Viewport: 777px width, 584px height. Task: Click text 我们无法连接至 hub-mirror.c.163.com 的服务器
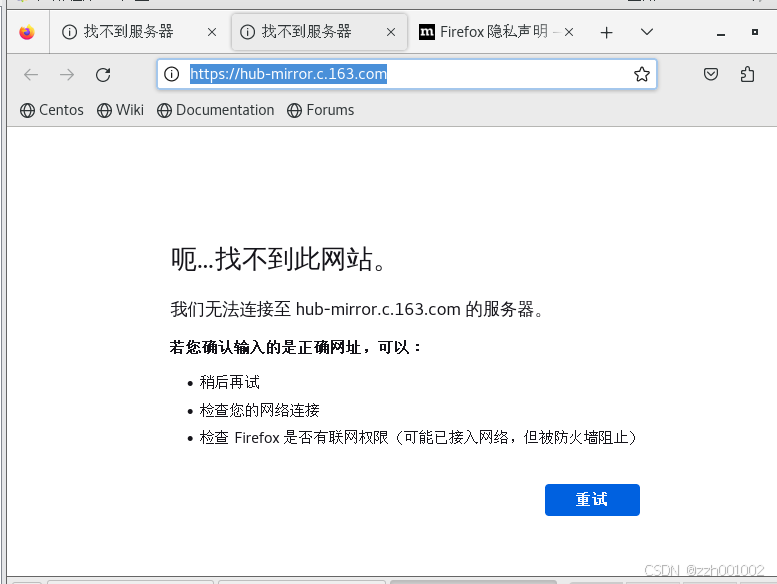tap(357, 309)
